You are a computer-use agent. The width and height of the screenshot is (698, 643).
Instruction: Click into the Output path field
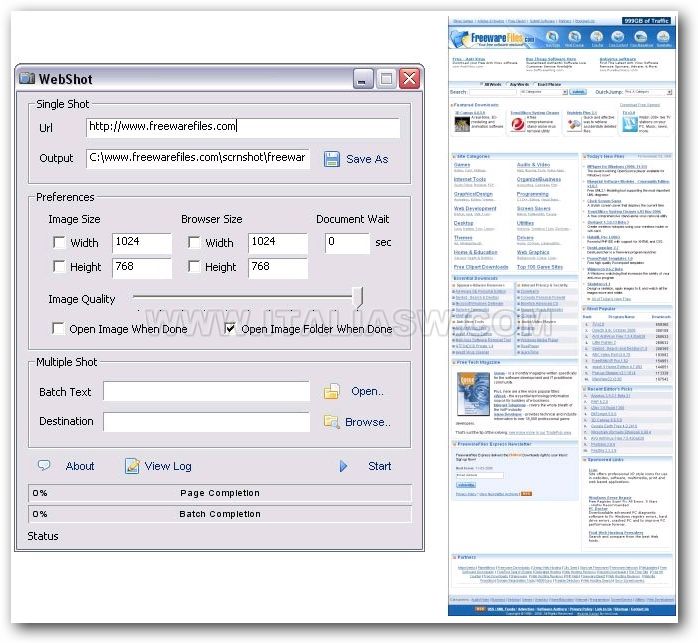click(198, 158)
